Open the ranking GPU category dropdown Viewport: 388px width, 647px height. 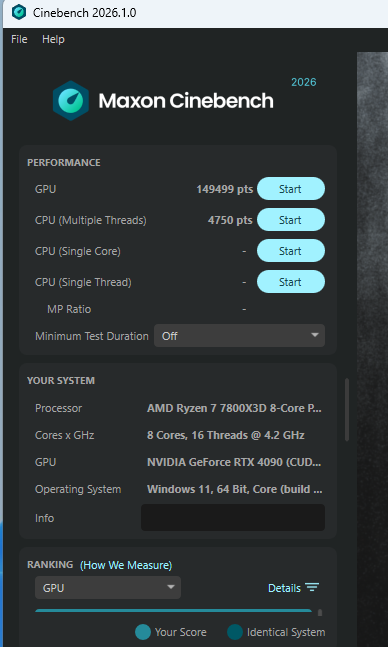108,588
